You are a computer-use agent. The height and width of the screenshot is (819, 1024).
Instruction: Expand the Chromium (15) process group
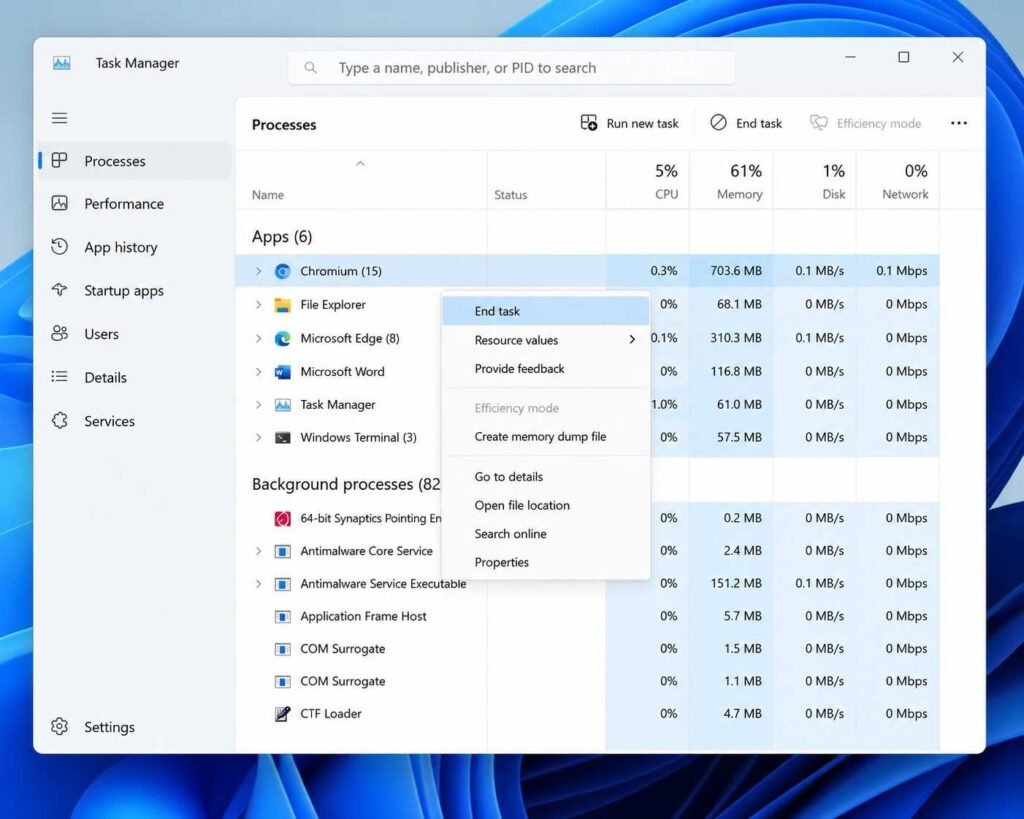coord(258,271)
